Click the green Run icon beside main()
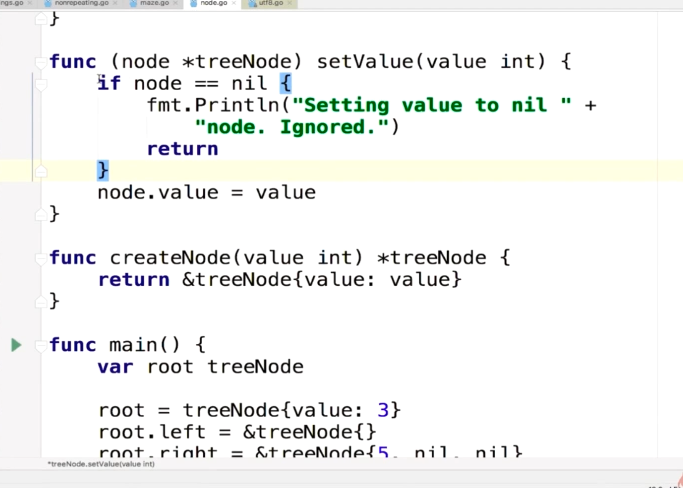The image size is (683, 488). [15, 345]
